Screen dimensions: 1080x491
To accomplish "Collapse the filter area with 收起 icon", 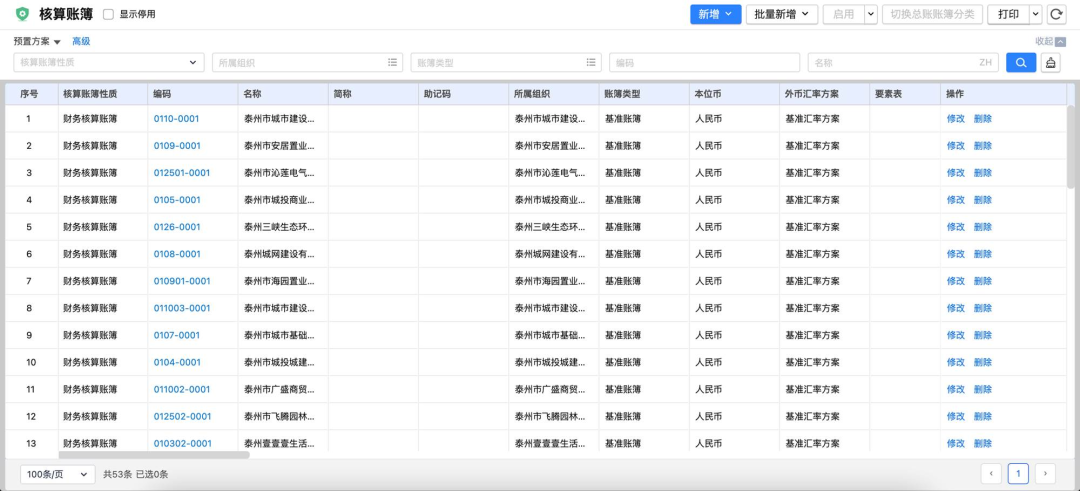I will point(1060,42).
